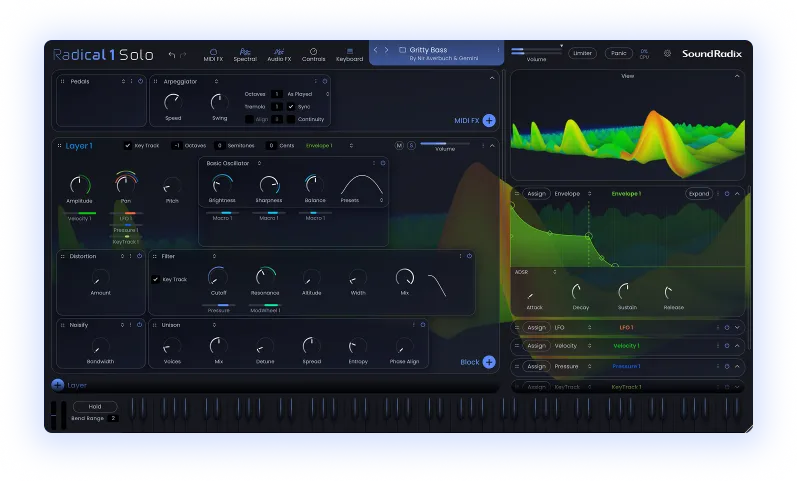Toggle the Limiter button
Screen dimensions: 797x481
click(x=583, y=53)
